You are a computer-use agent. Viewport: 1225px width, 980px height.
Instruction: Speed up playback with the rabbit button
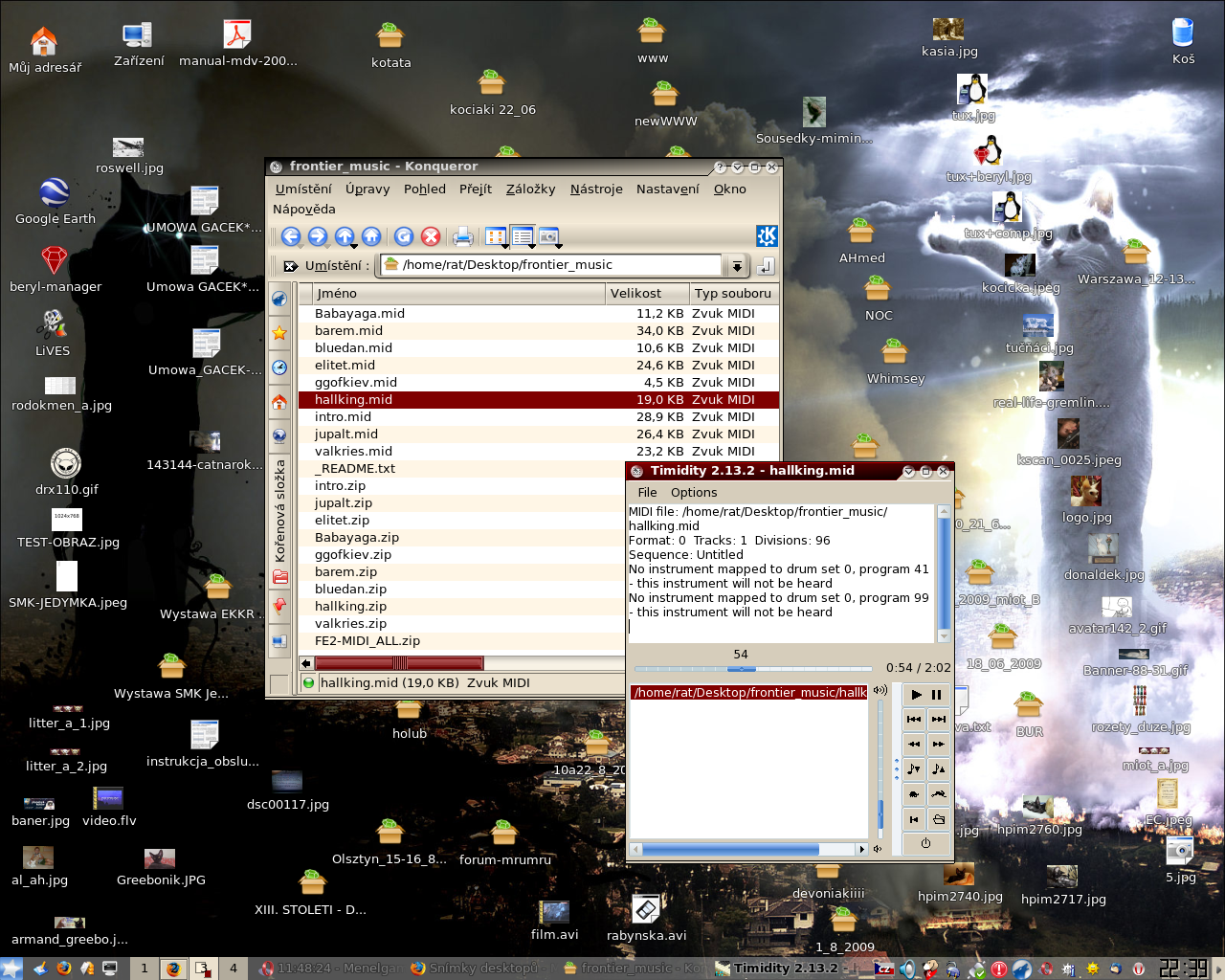click(939, 793)
